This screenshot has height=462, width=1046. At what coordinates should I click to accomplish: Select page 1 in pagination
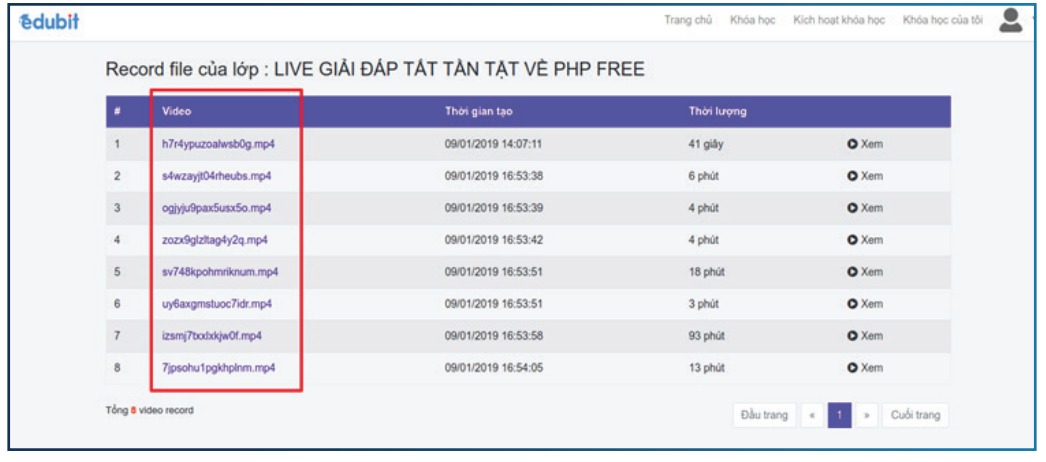click(x=839, y=415)
